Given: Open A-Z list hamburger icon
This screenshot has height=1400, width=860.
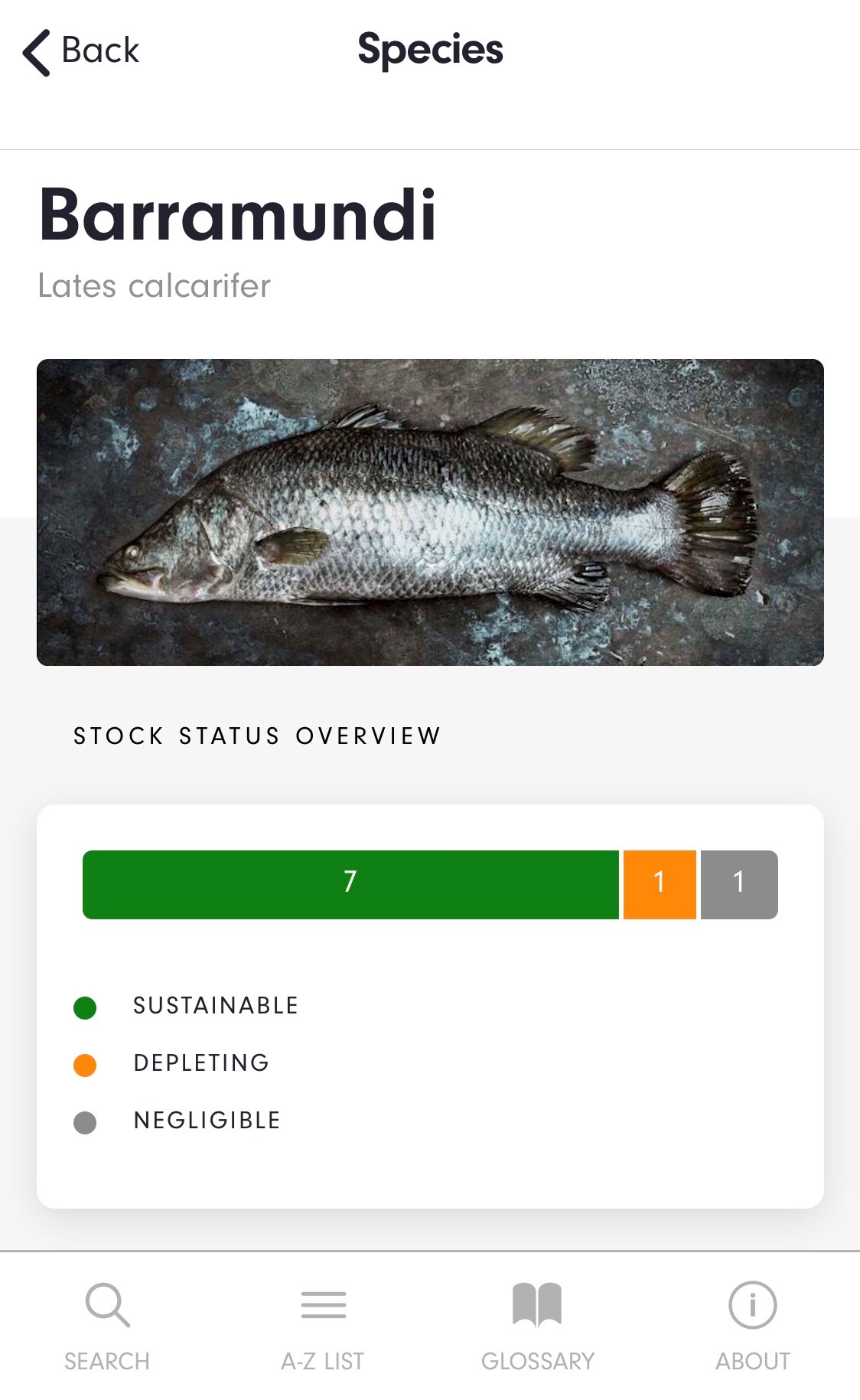Looking at the screenshot, I should 324,1305.
